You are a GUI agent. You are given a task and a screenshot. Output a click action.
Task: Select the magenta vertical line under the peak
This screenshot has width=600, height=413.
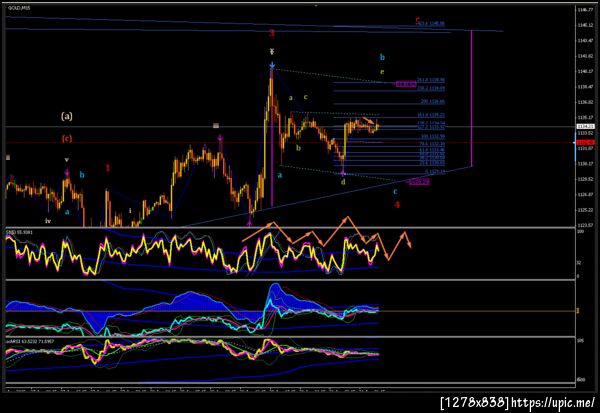(x=272, y=138)
